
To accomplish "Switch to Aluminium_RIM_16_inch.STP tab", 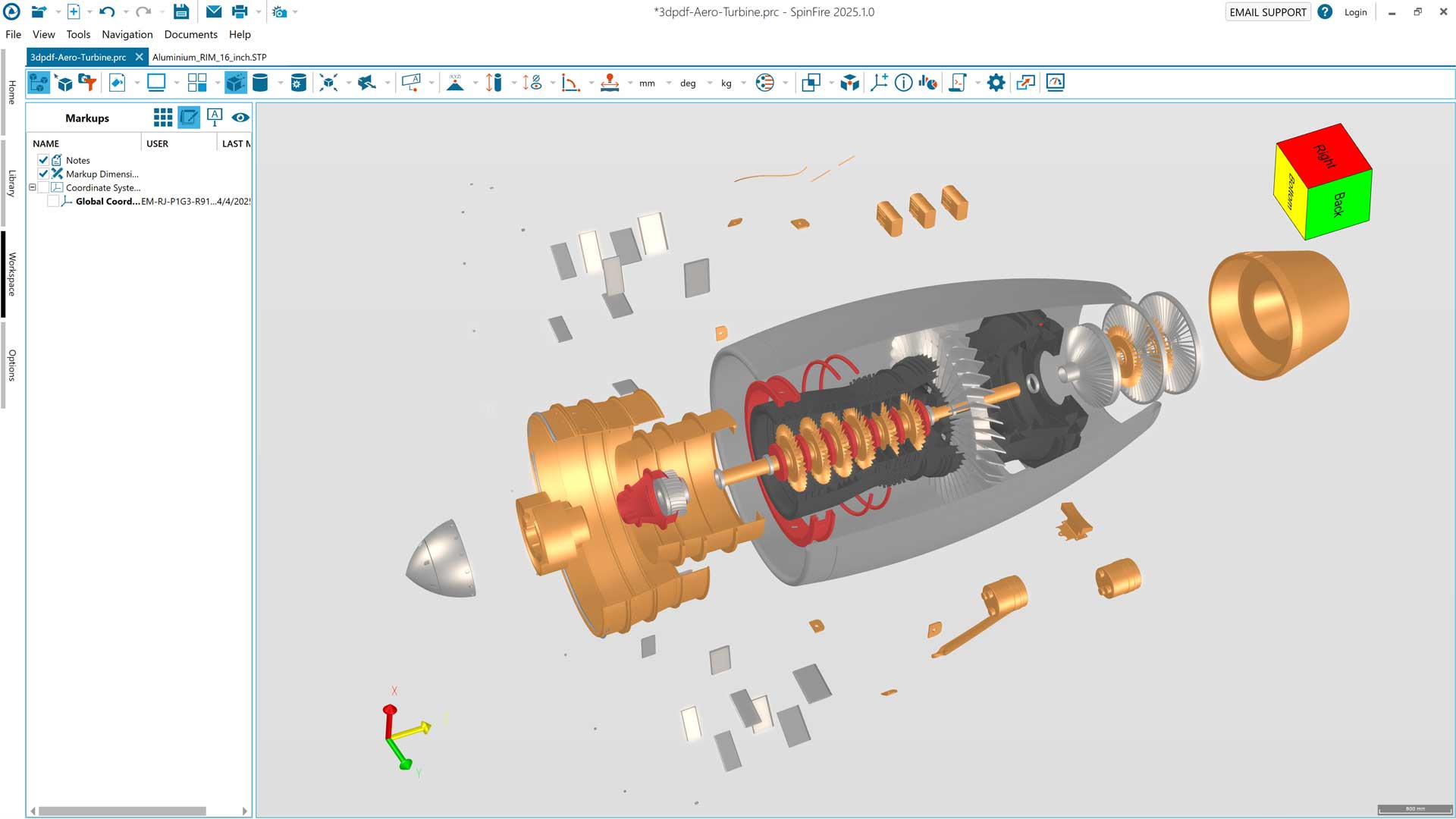I will pos(209,57).
